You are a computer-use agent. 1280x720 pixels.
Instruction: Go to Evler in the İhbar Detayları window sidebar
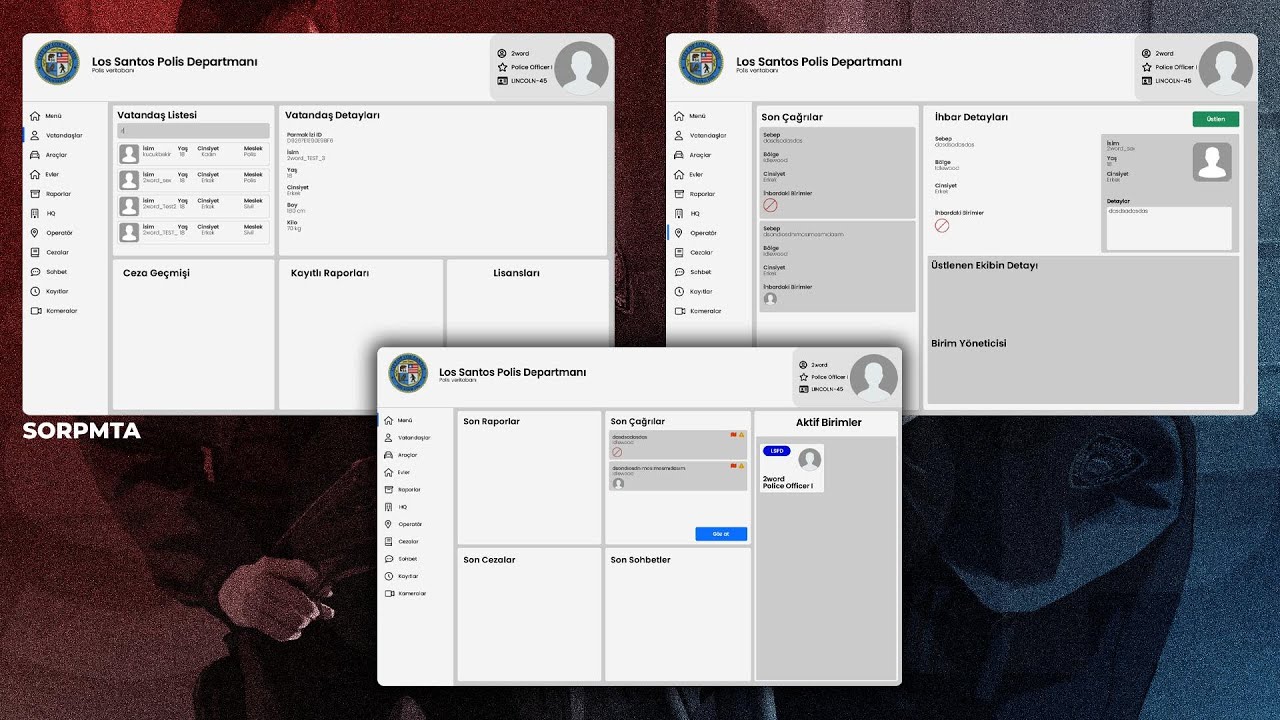(x=689, y=174)
